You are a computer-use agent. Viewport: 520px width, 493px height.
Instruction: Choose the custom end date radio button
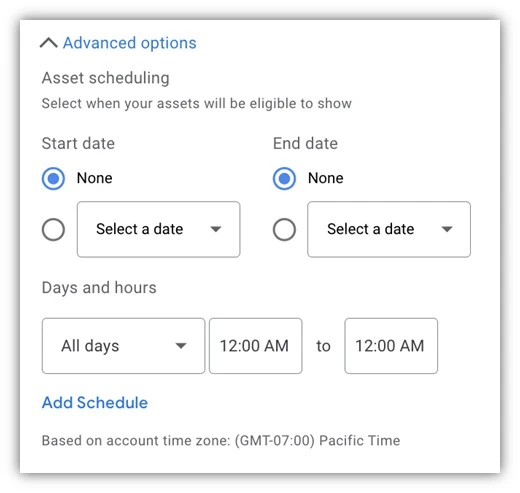pos(284,229)
